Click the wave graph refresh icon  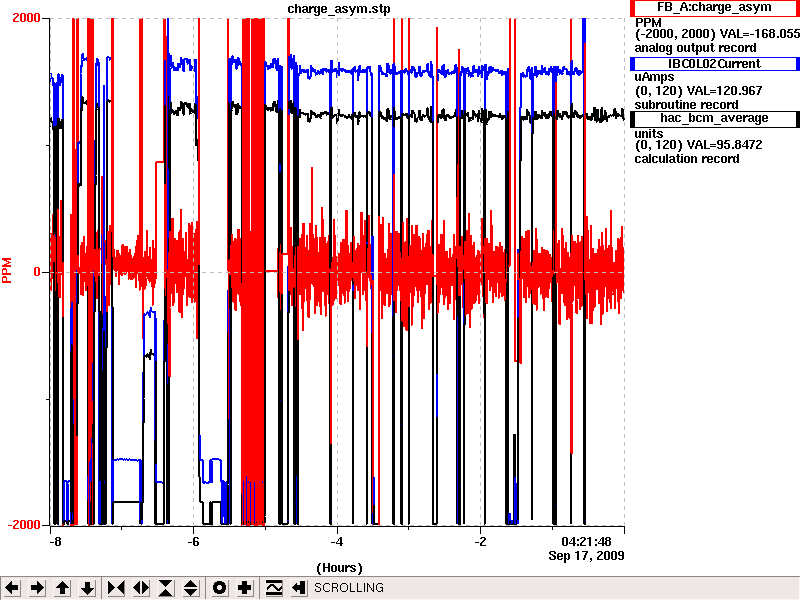pyautogui.click(x=274, y=588)
